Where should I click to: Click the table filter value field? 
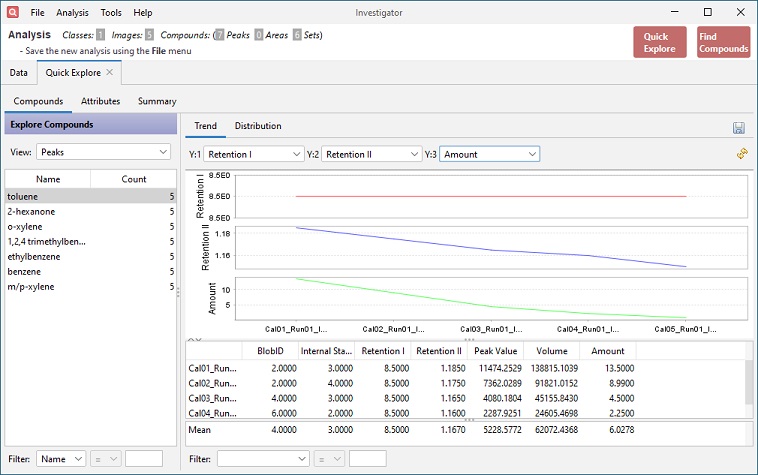coord(368,459)
